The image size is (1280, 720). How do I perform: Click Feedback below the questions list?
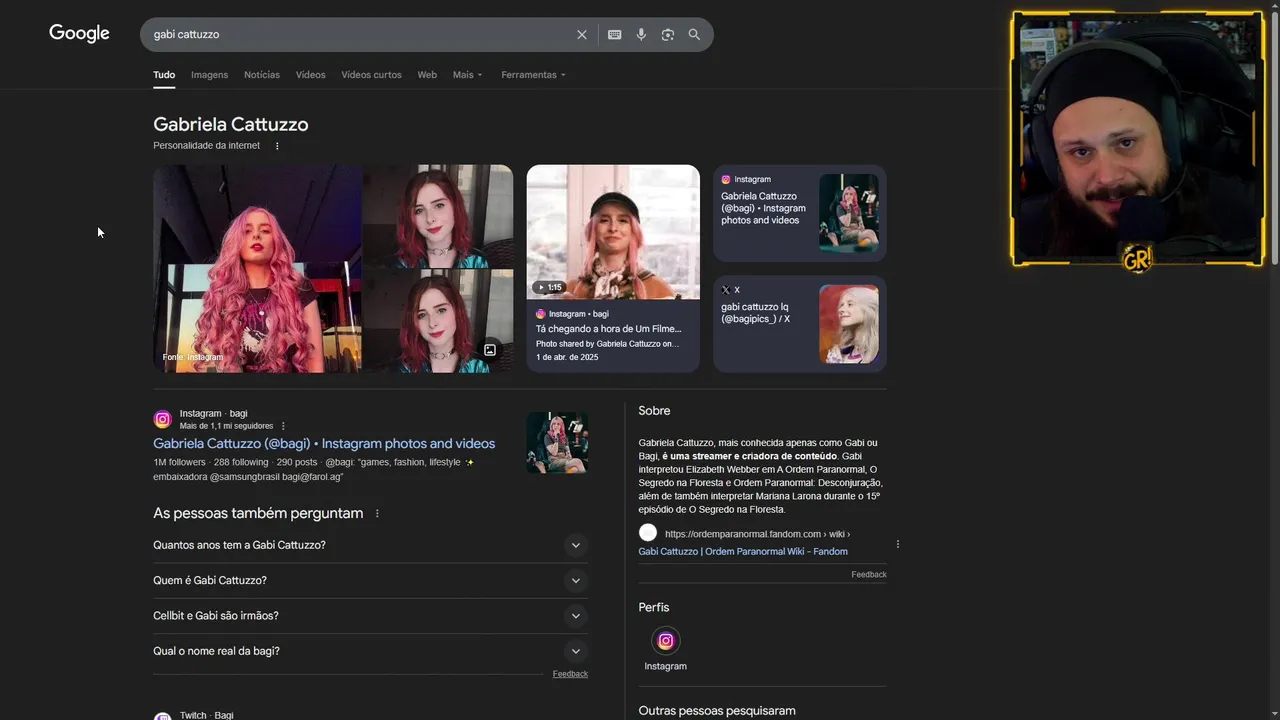570,674
